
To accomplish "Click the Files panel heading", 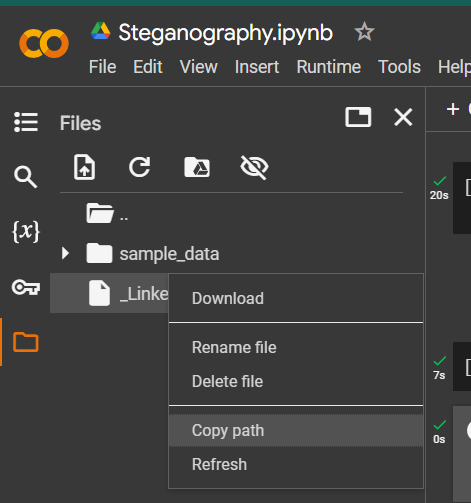I will (80, 123).
